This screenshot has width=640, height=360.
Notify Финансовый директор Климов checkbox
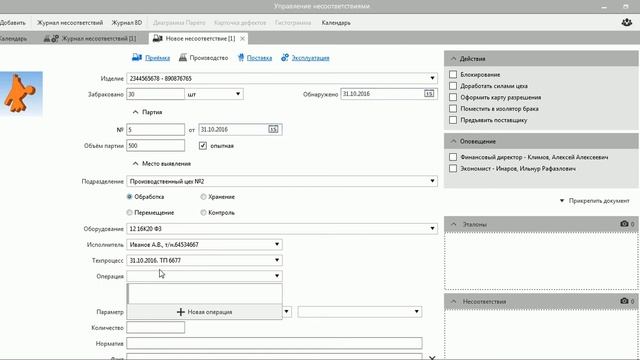click(453, 157)
